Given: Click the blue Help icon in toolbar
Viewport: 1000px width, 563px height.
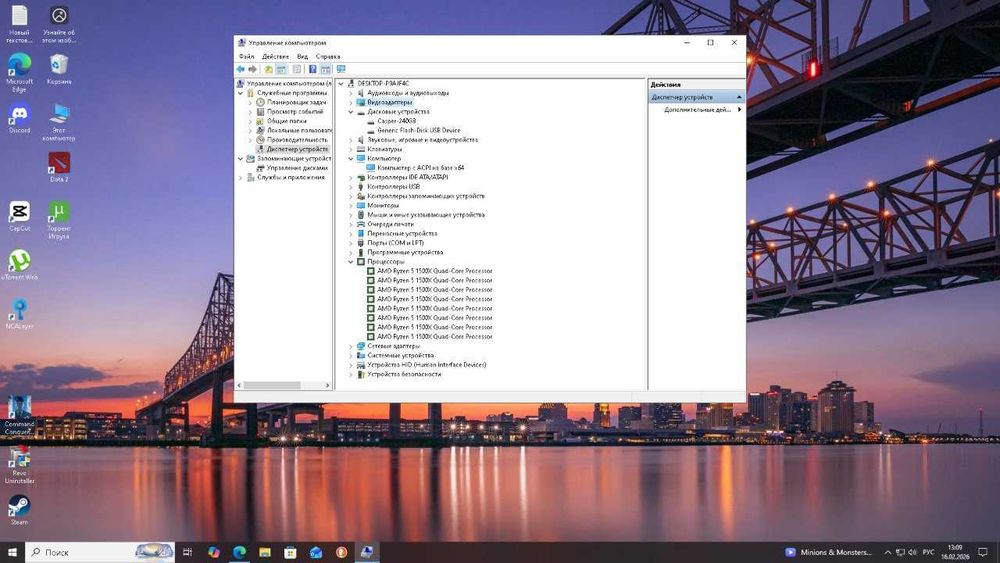Looking at the screenshot, I should [312, 70].
